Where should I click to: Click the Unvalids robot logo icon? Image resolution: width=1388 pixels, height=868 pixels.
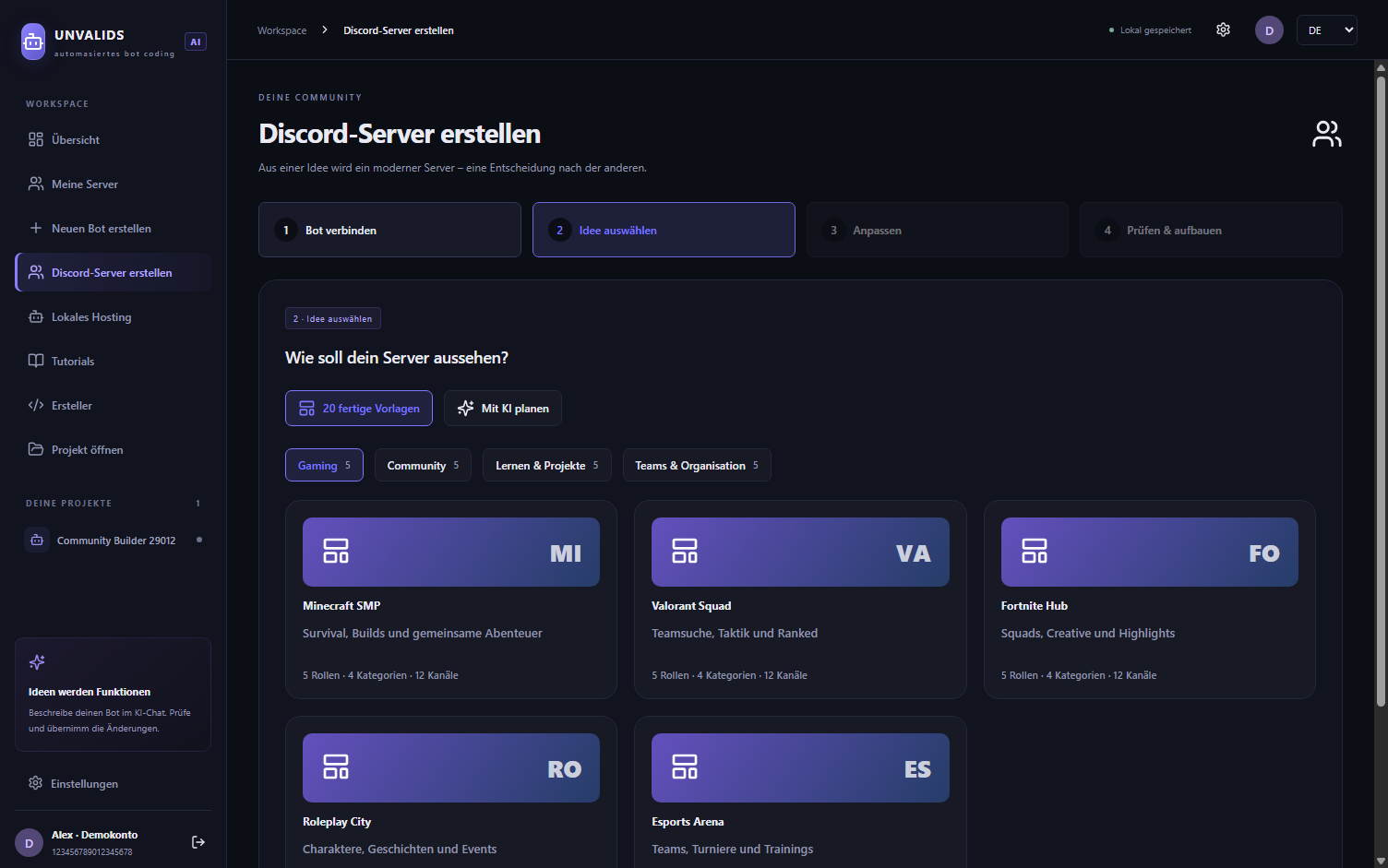point(33,42)
